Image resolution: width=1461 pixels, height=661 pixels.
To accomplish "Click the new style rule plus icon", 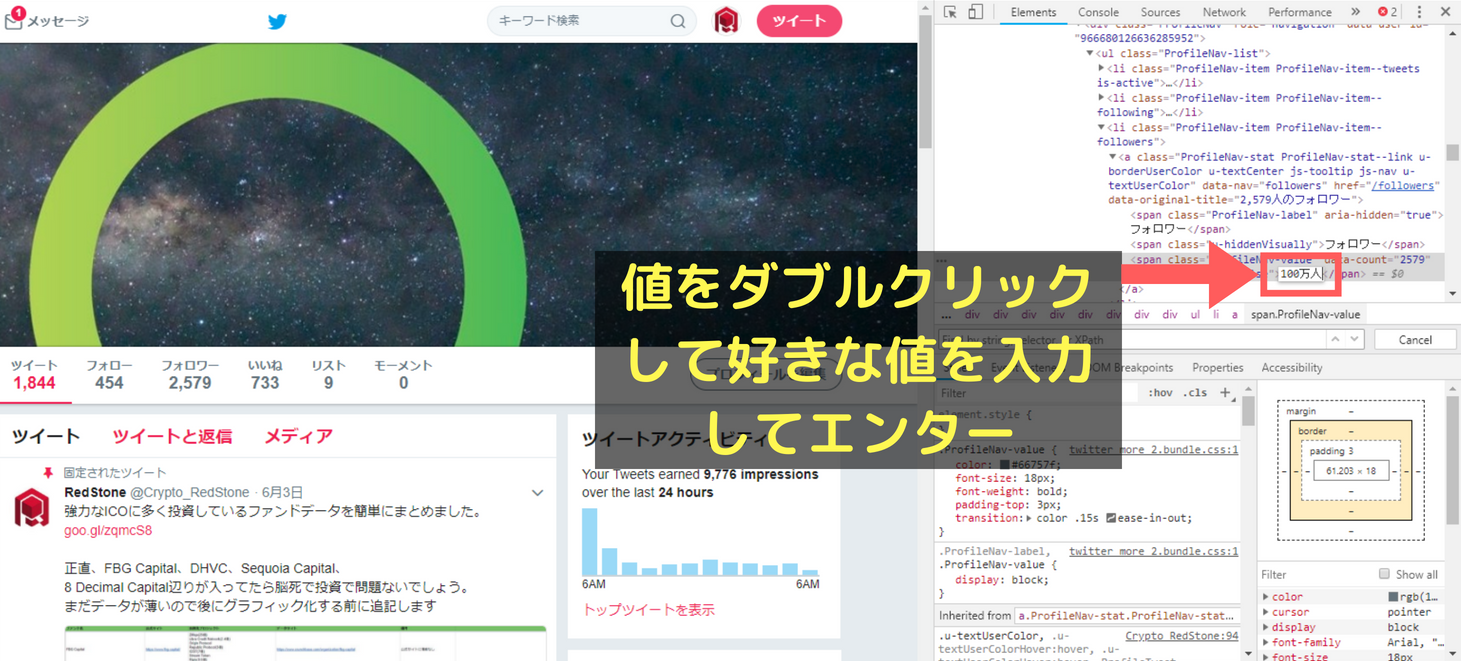I will click(x=1225, y=393).
